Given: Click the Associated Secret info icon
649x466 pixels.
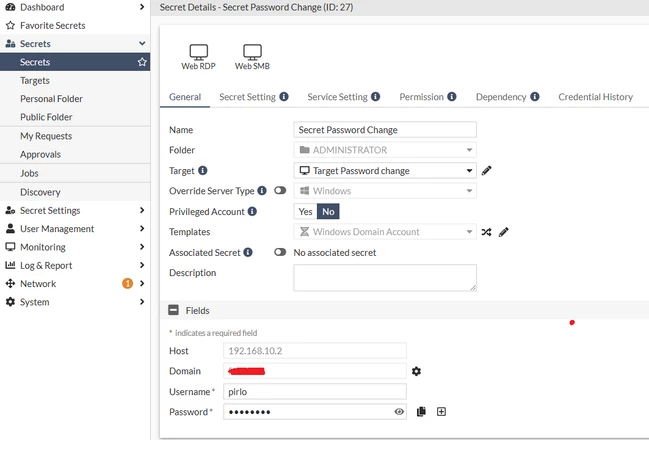Looking at the screenshot, I should point(248,252).
